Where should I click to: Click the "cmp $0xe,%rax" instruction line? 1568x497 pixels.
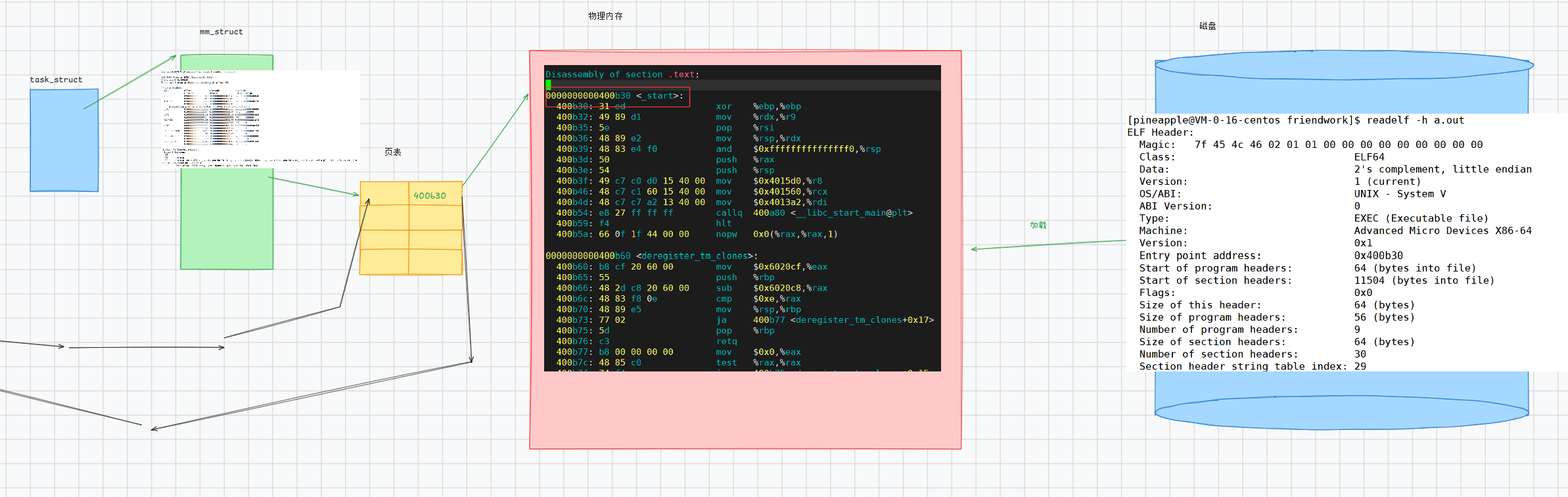pos(678,298)
